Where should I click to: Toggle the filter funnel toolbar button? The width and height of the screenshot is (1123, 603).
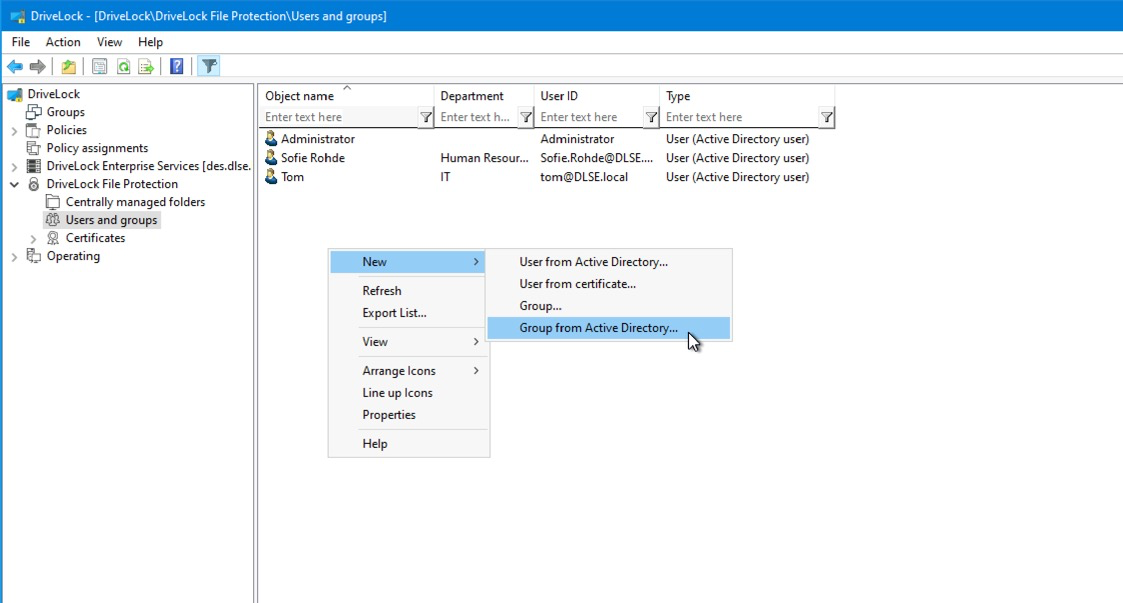pyautogui.click(x=208, y=67)
